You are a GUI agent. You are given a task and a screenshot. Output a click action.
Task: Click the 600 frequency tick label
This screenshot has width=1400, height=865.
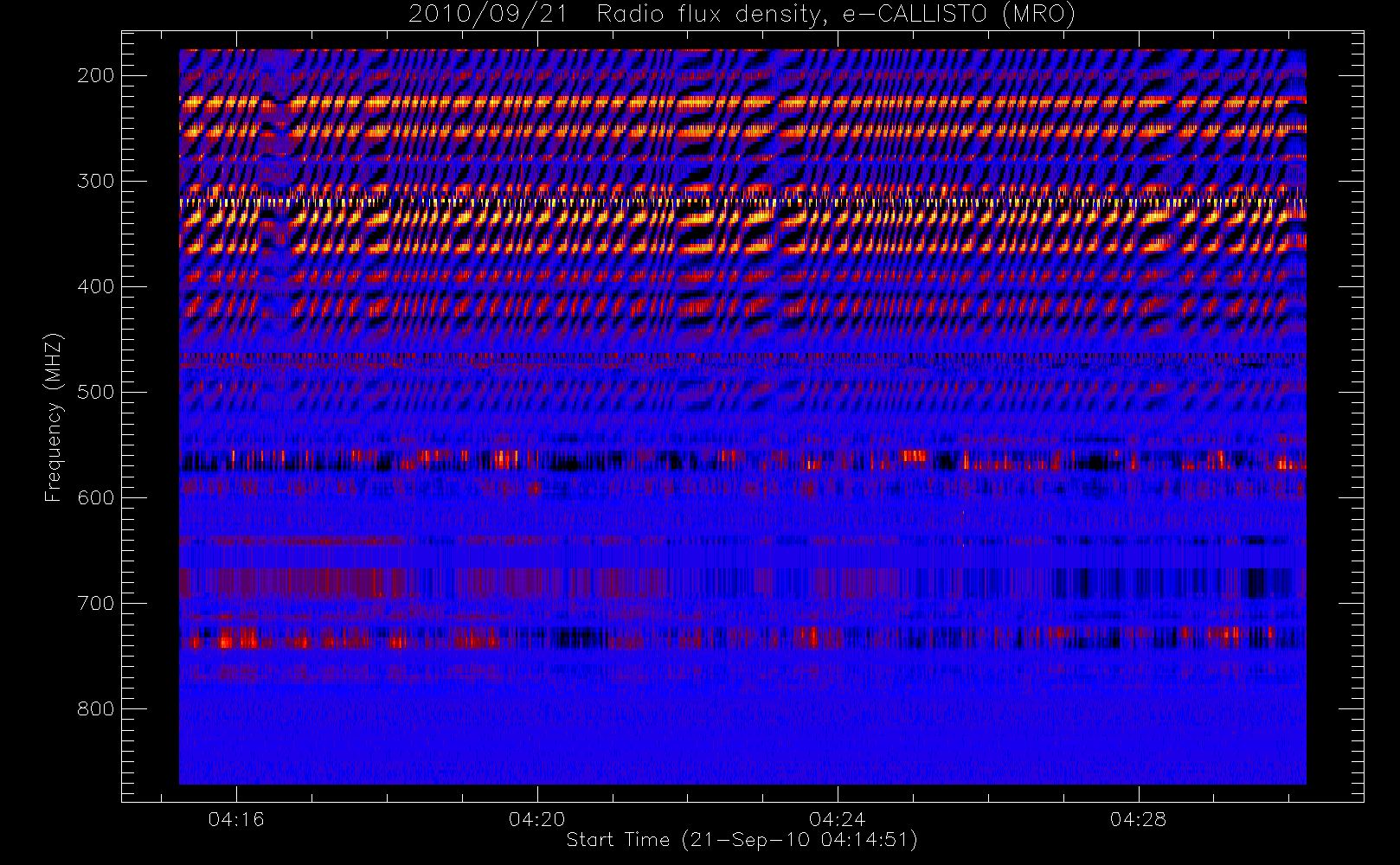tap(96, 497)
